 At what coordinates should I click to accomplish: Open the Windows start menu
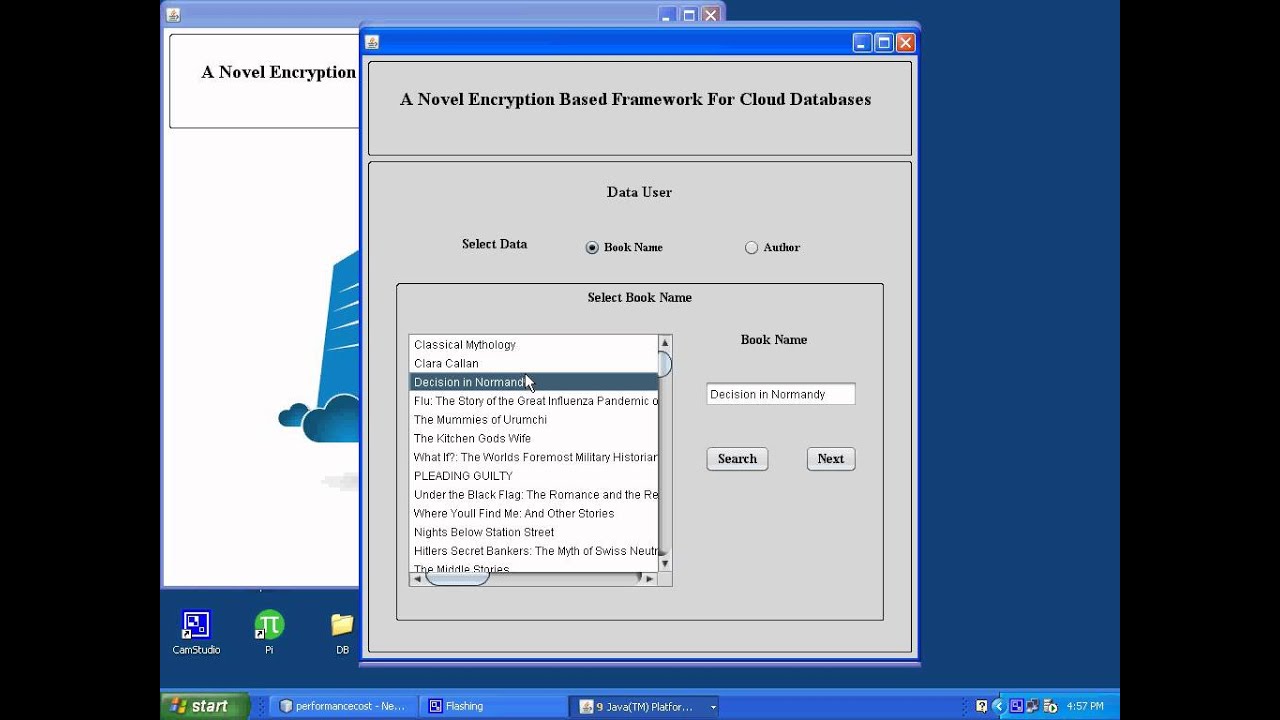click(204, 706)
